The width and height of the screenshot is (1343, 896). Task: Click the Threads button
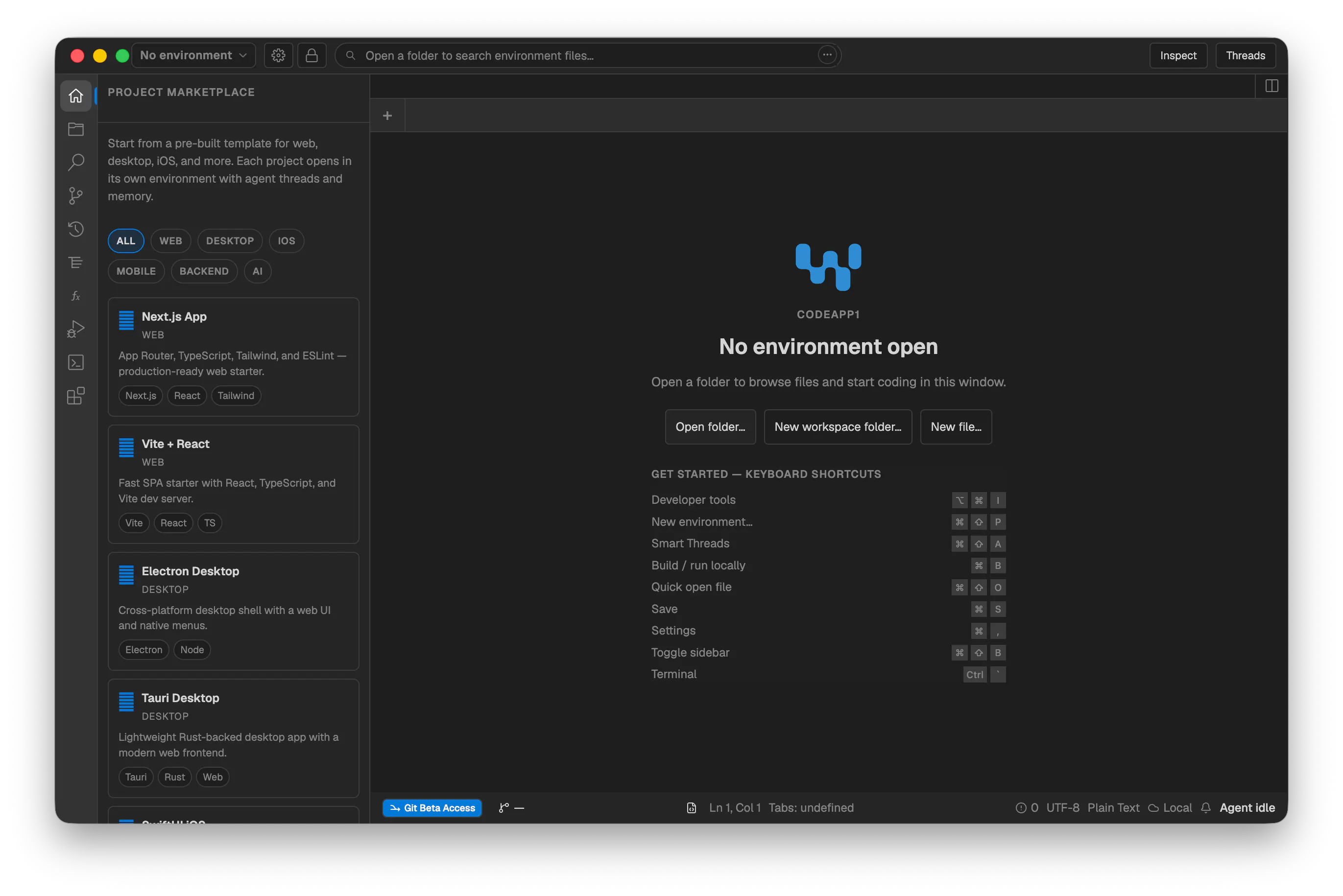pyautogui.click(x=1245, y=55)
